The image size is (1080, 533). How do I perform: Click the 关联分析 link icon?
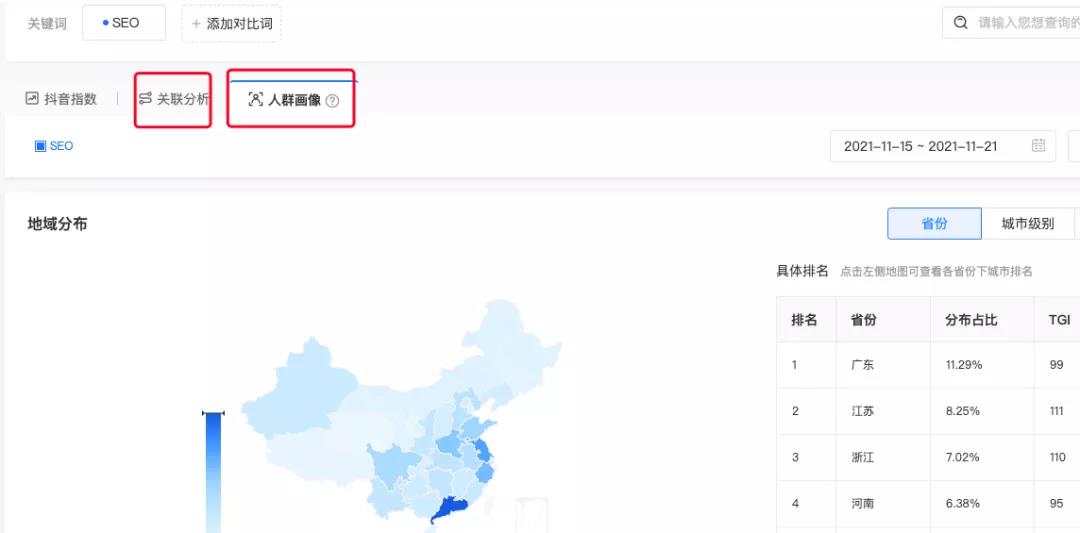145,99
